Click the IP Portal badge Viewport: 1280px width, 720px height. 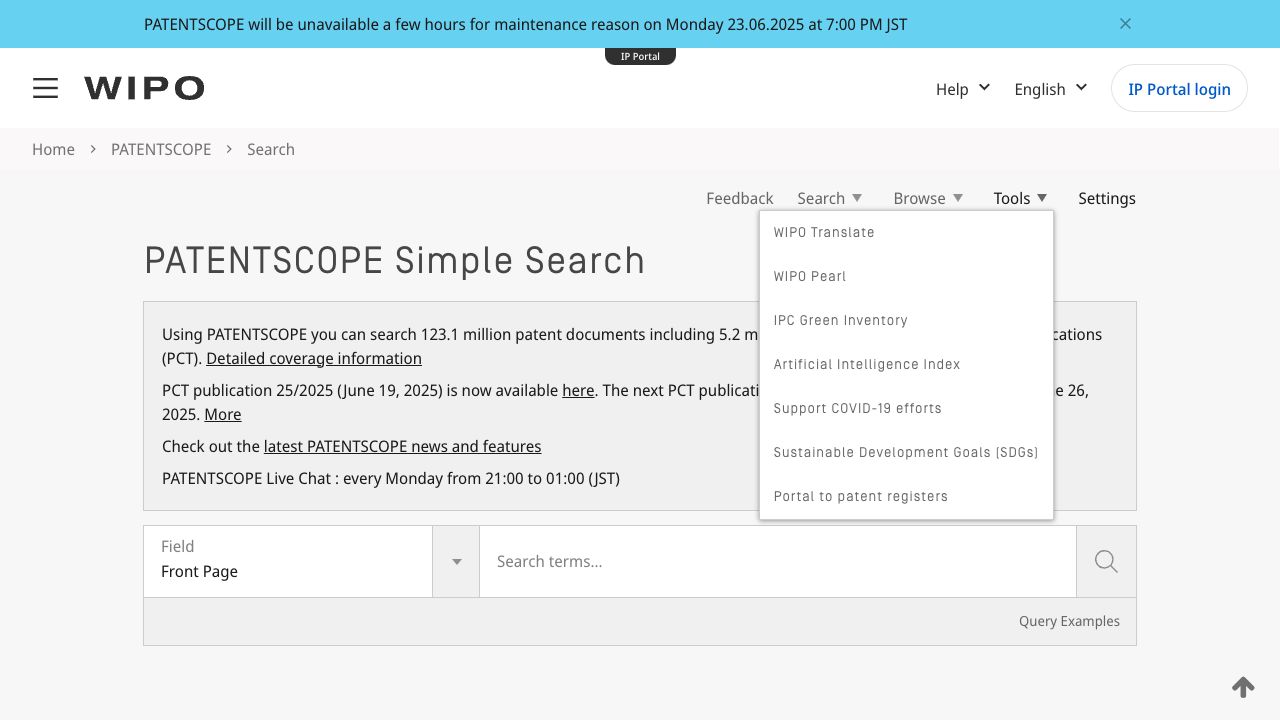(640, 56)
